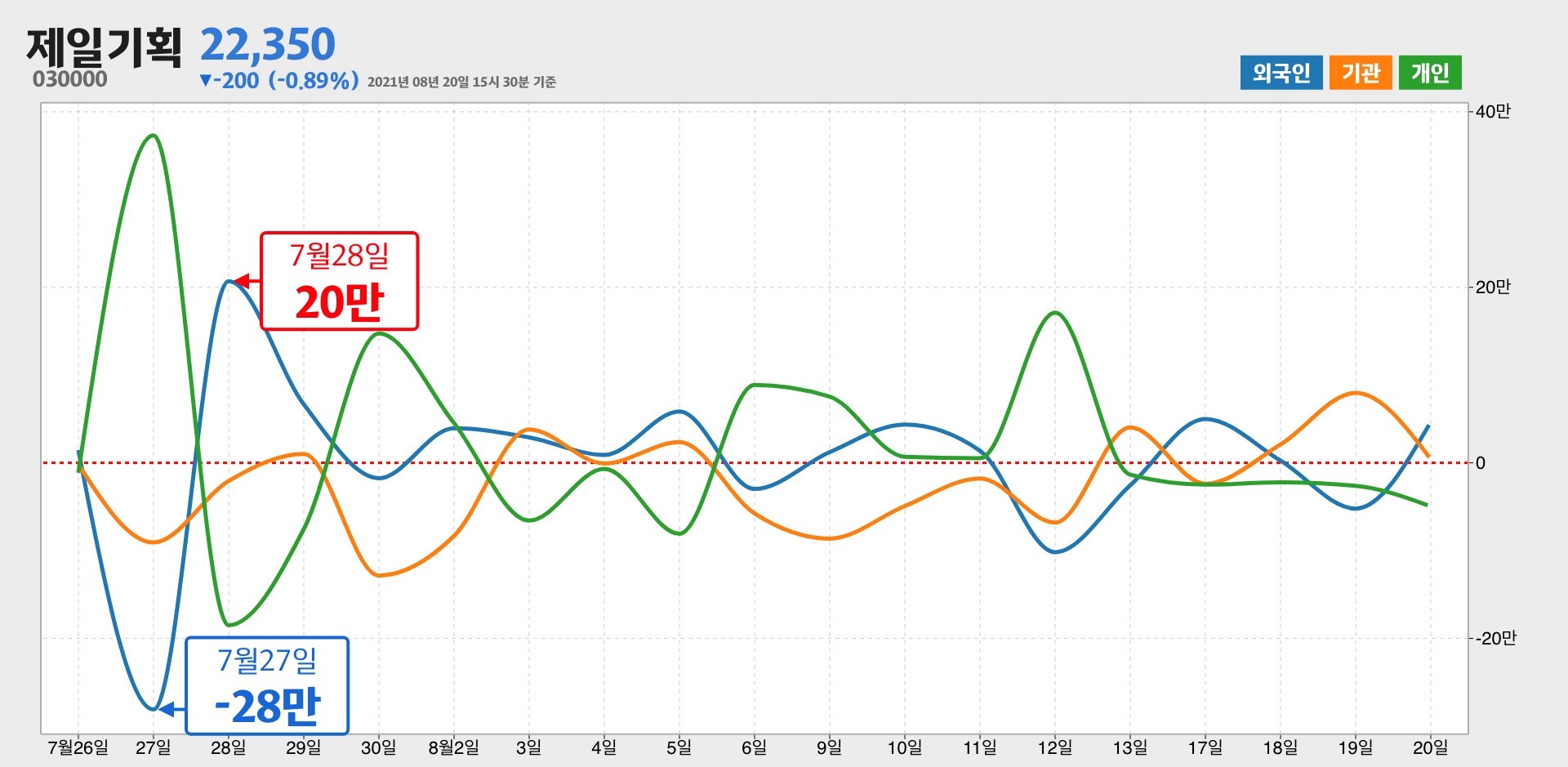Click the 3일 x-axis label
This screenshot has height=767, width=1568.
pyautogui.click(x=529, y=747)
